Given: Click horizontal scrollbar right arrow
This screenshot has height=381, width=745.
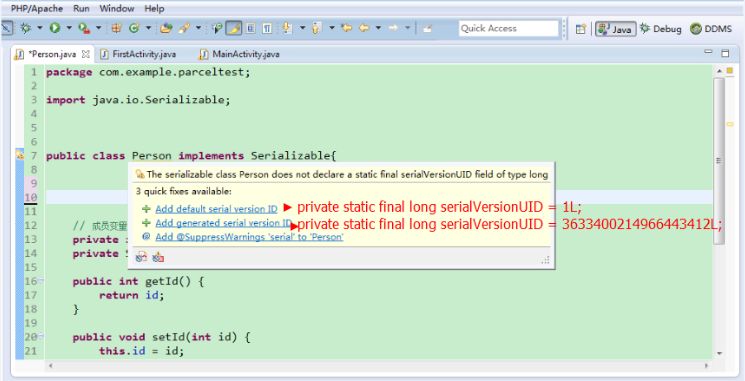Looking at the screenshot, I should coord(707,366).
